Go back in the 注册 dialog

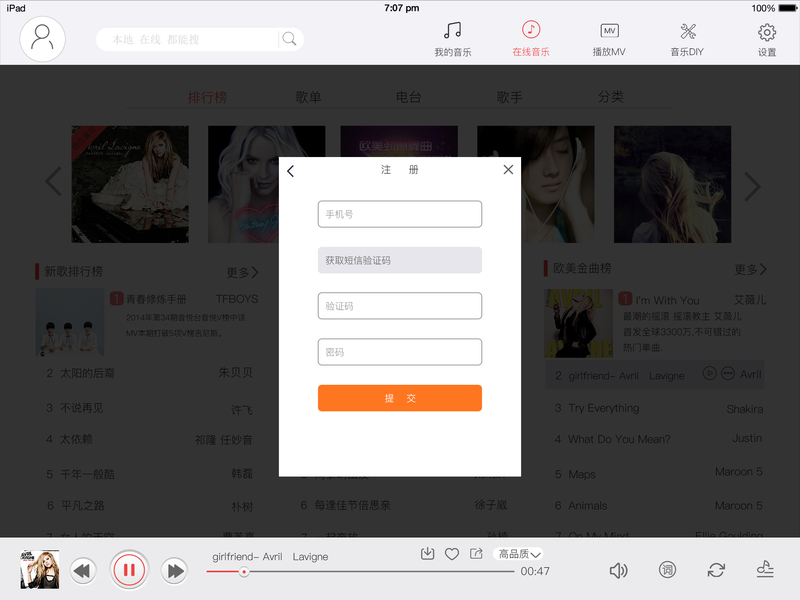point(291,171)
